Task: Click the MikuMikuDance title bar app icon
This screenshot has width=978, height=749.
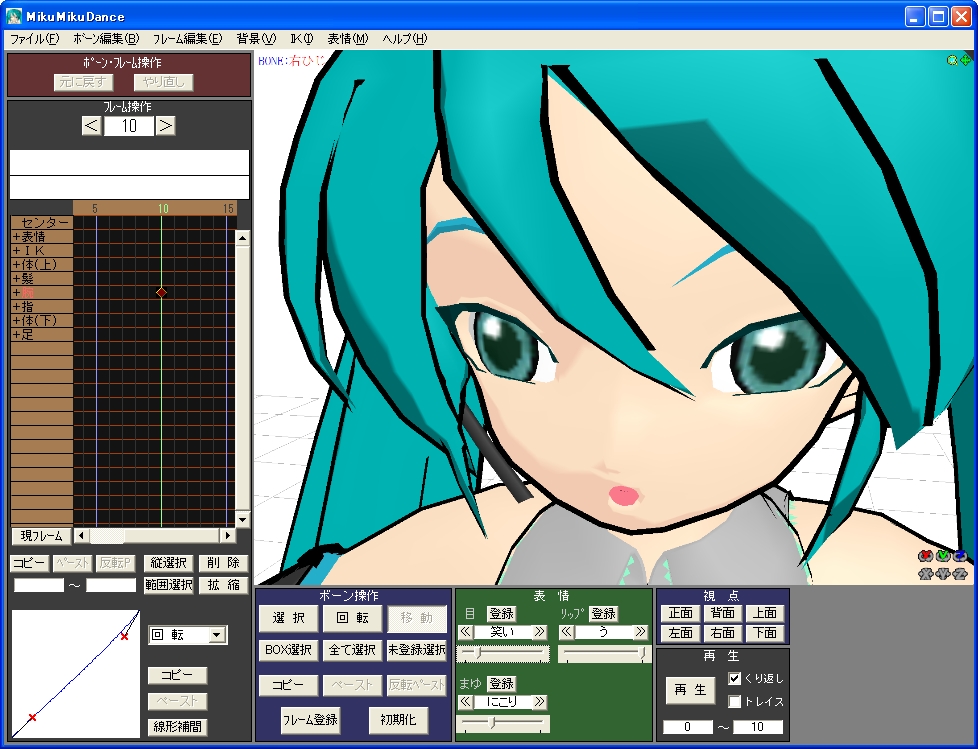Action: pyautogui.click(x=14, y=17)
